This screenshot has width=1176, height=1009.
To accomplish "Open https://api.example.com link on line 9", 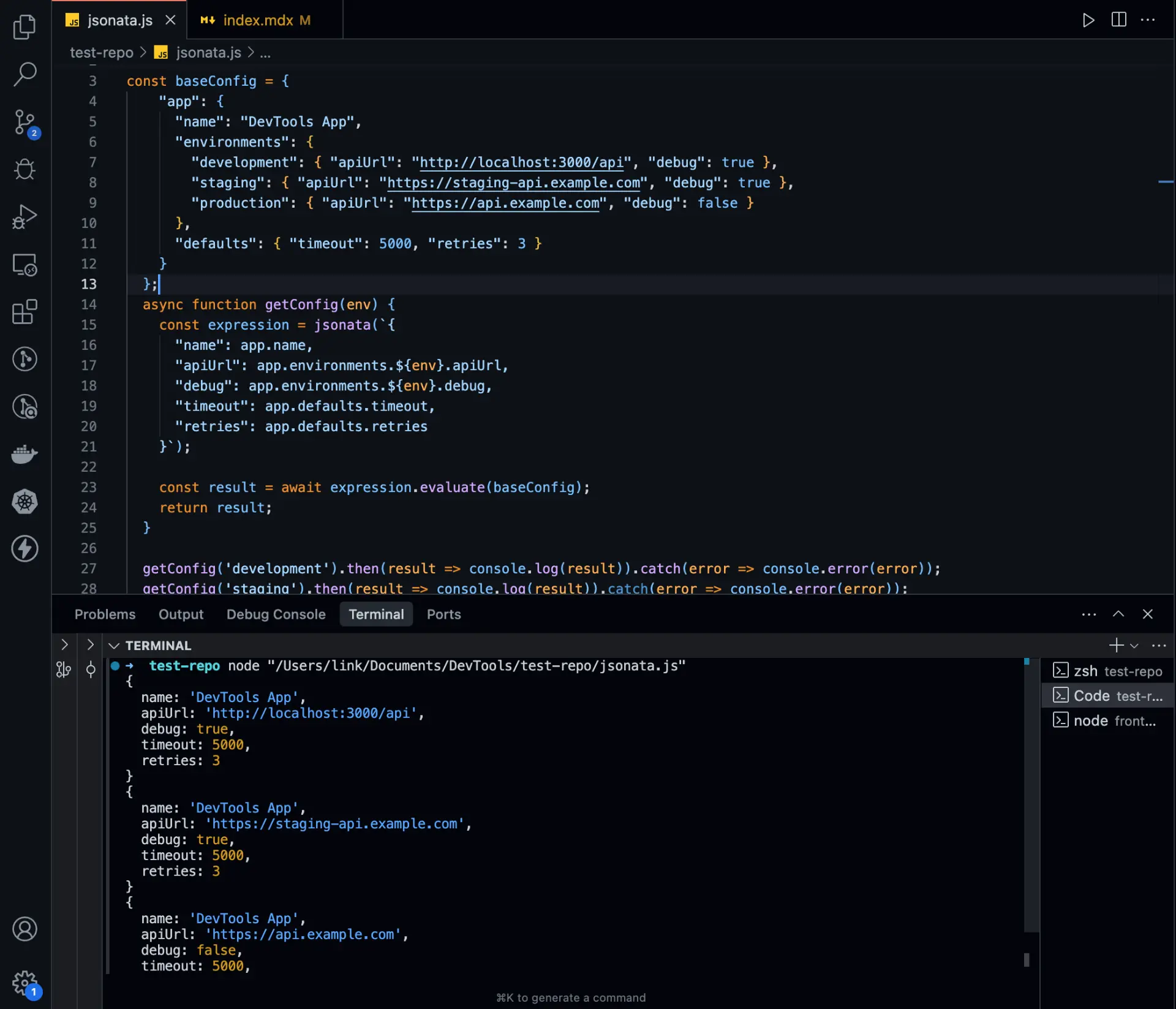I will pos(505,203).
